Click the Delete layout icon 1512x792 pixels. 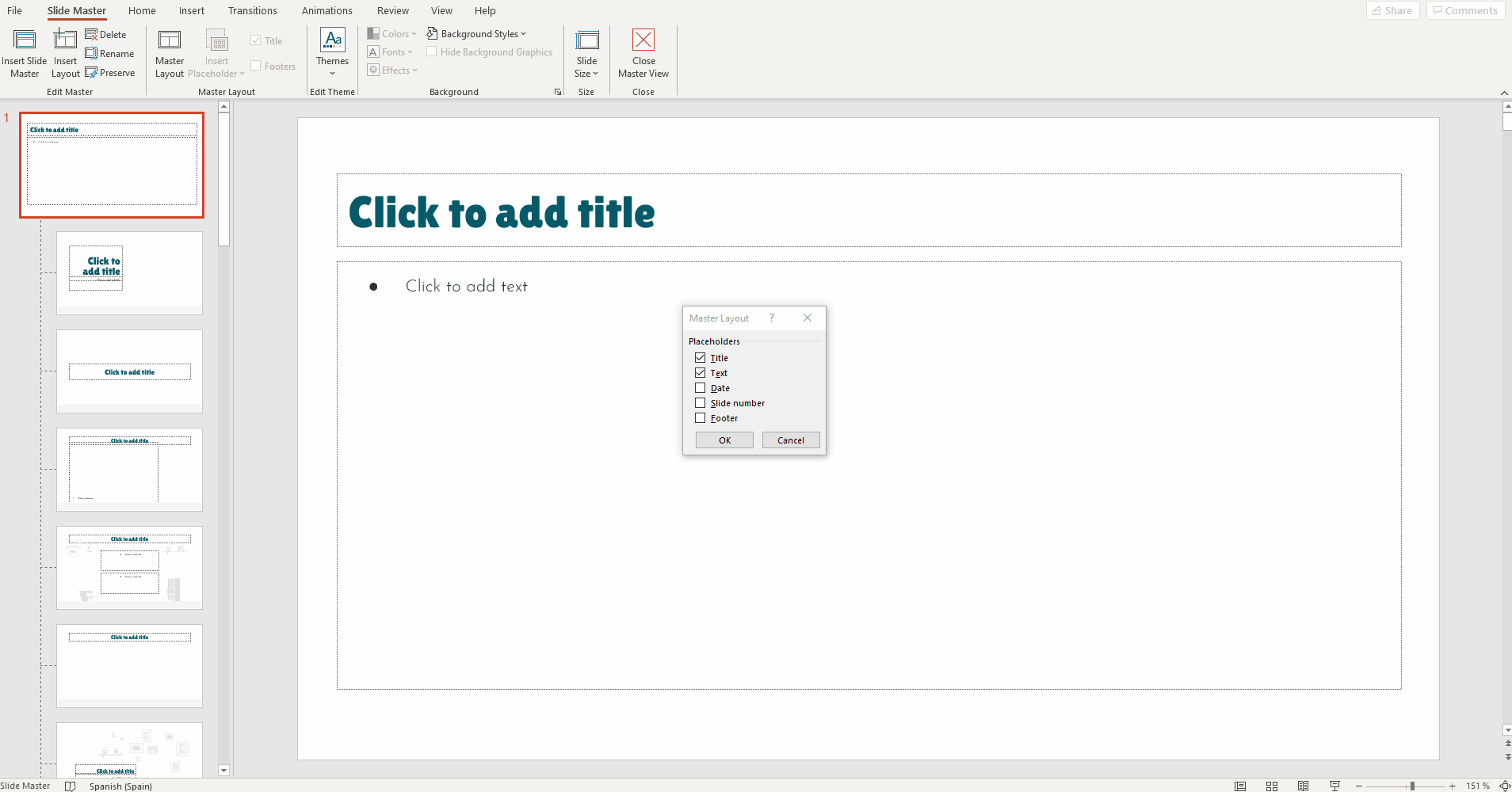click(x=92, y=35)
